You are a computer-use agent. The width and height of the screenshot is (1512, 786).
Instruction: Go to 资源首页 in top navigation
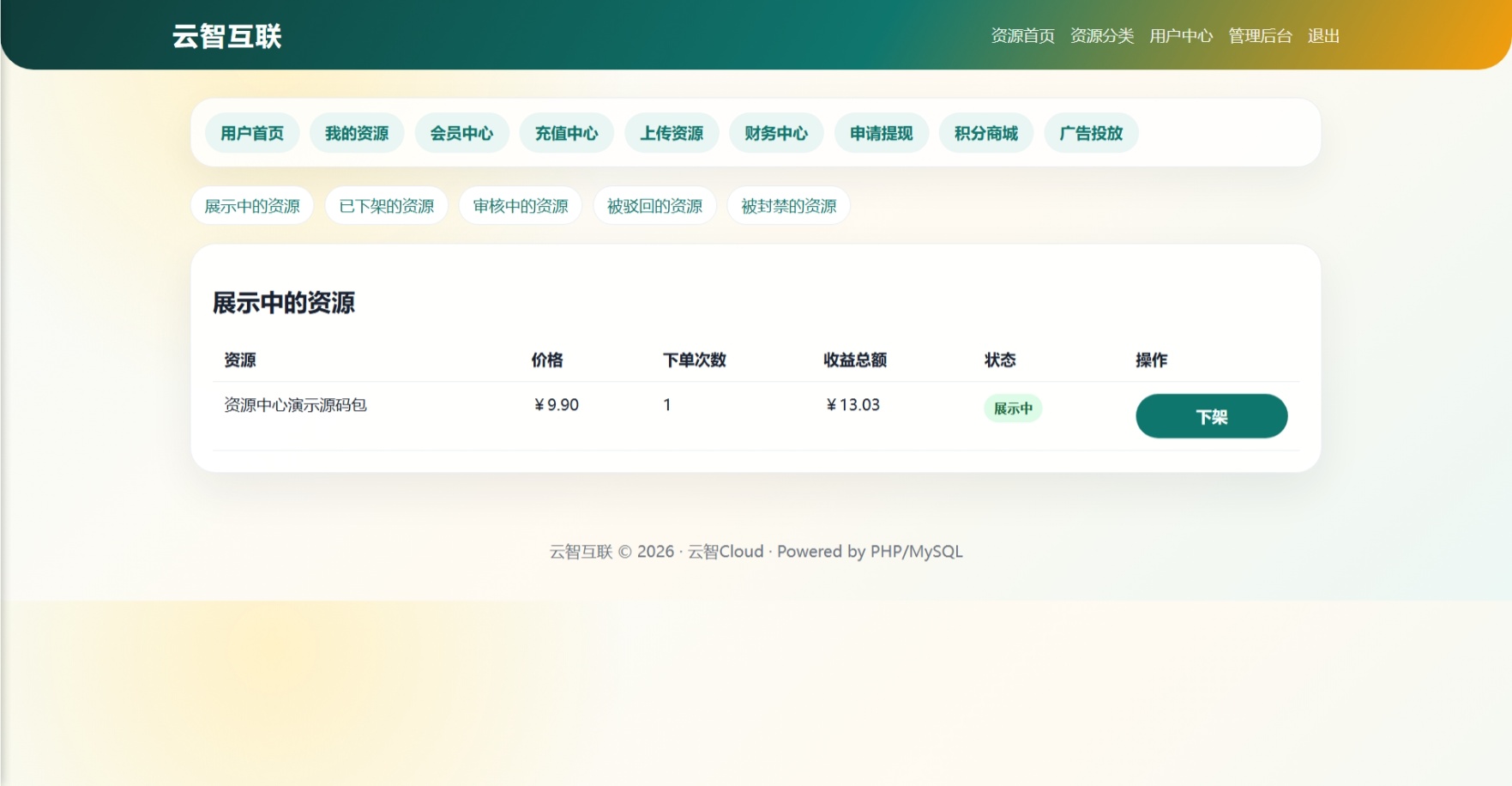click(x=1023, y=36)
